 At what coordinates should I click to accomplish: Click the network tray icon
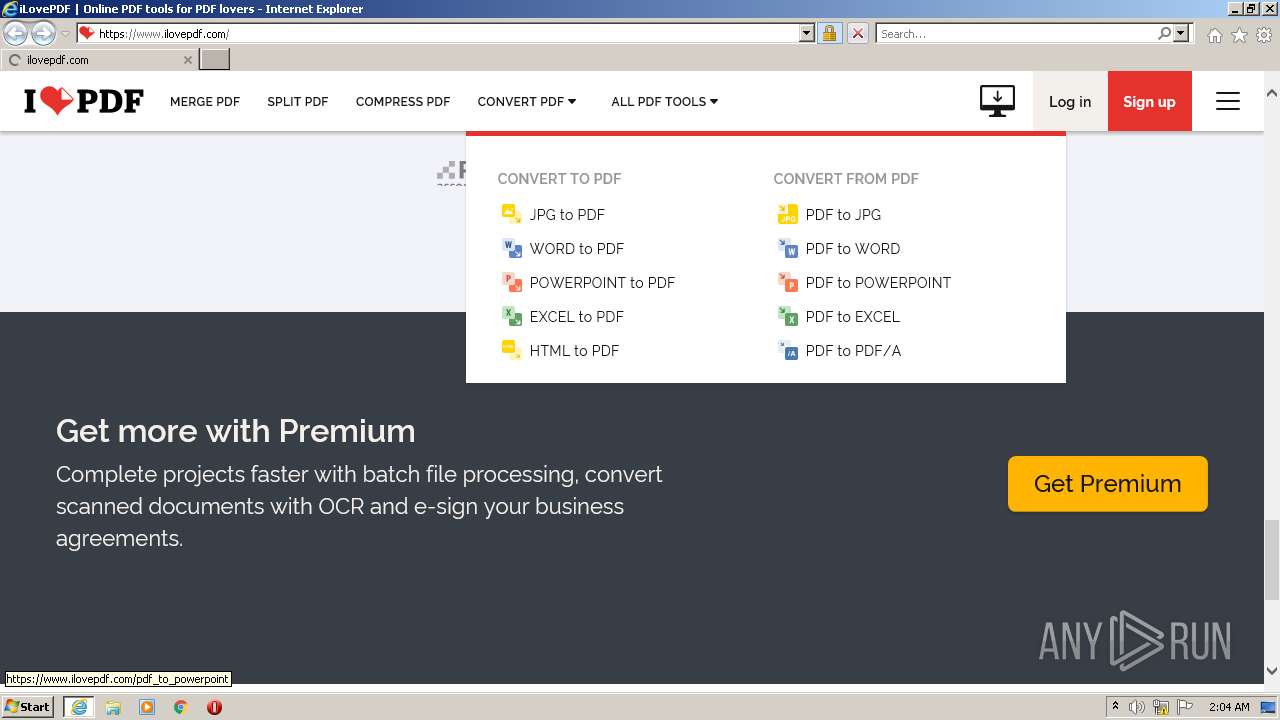pyautogui.click(x=1162, y=707)
